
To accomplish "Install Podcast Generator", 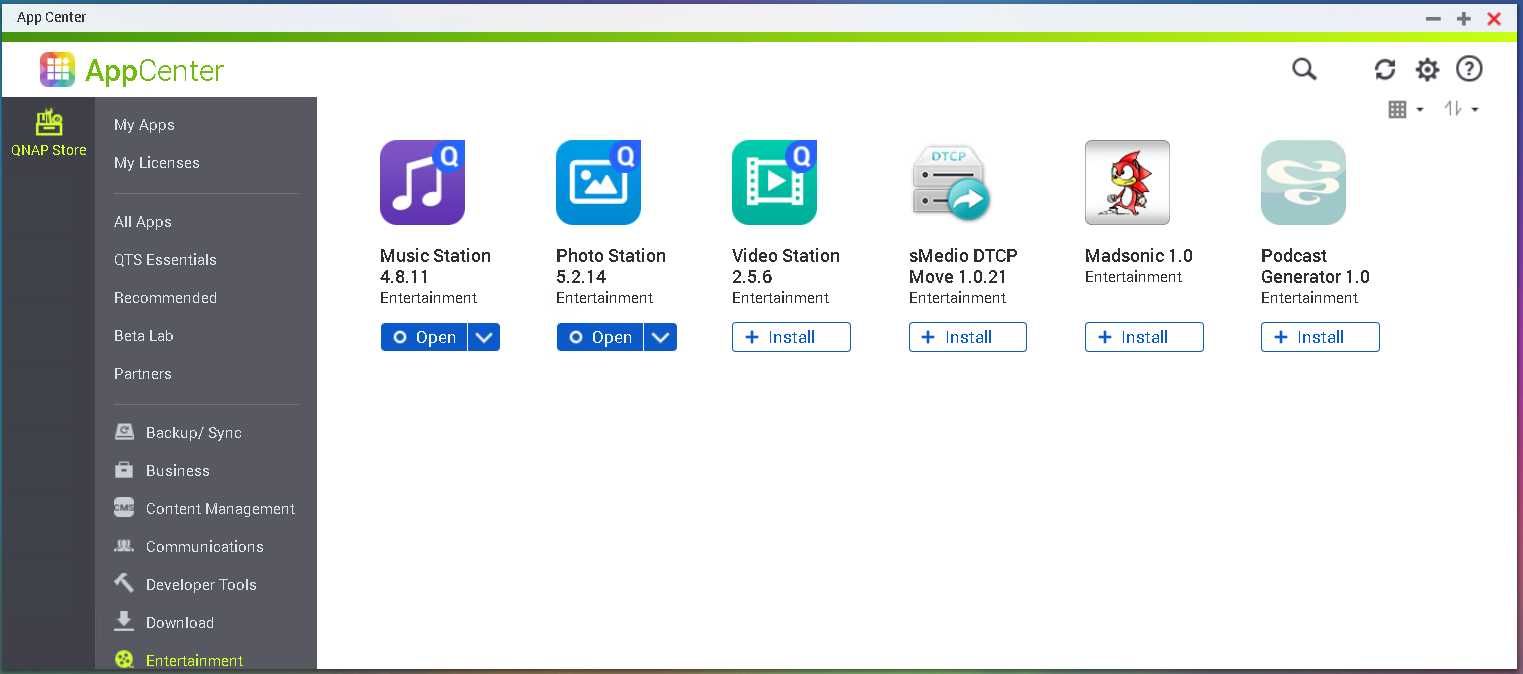I will click(x=1320, y=337).
